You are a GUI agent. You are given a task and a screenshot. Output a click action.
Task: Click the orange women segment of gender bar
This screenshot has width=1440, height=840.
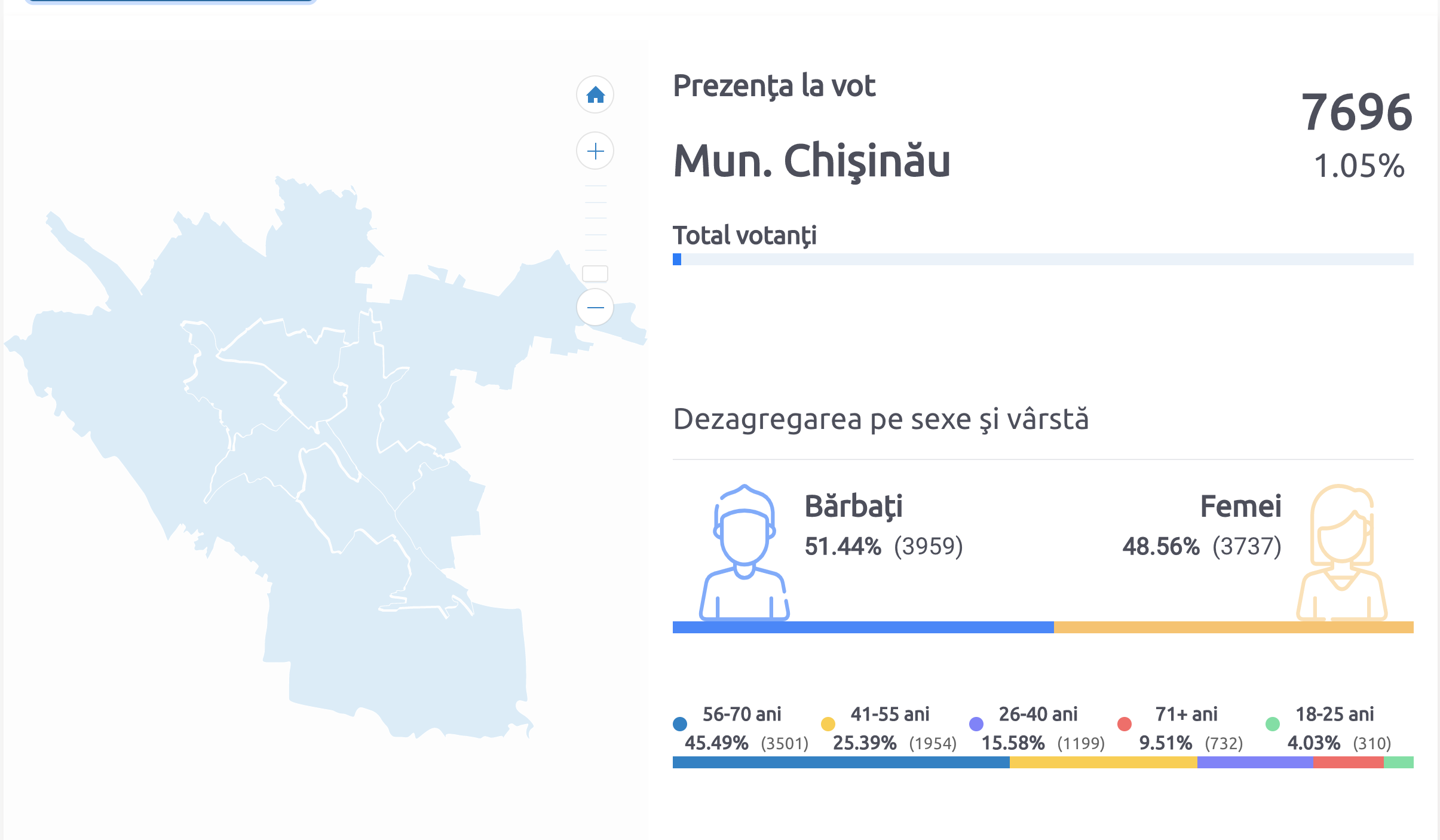click(x=1233, y=627)
